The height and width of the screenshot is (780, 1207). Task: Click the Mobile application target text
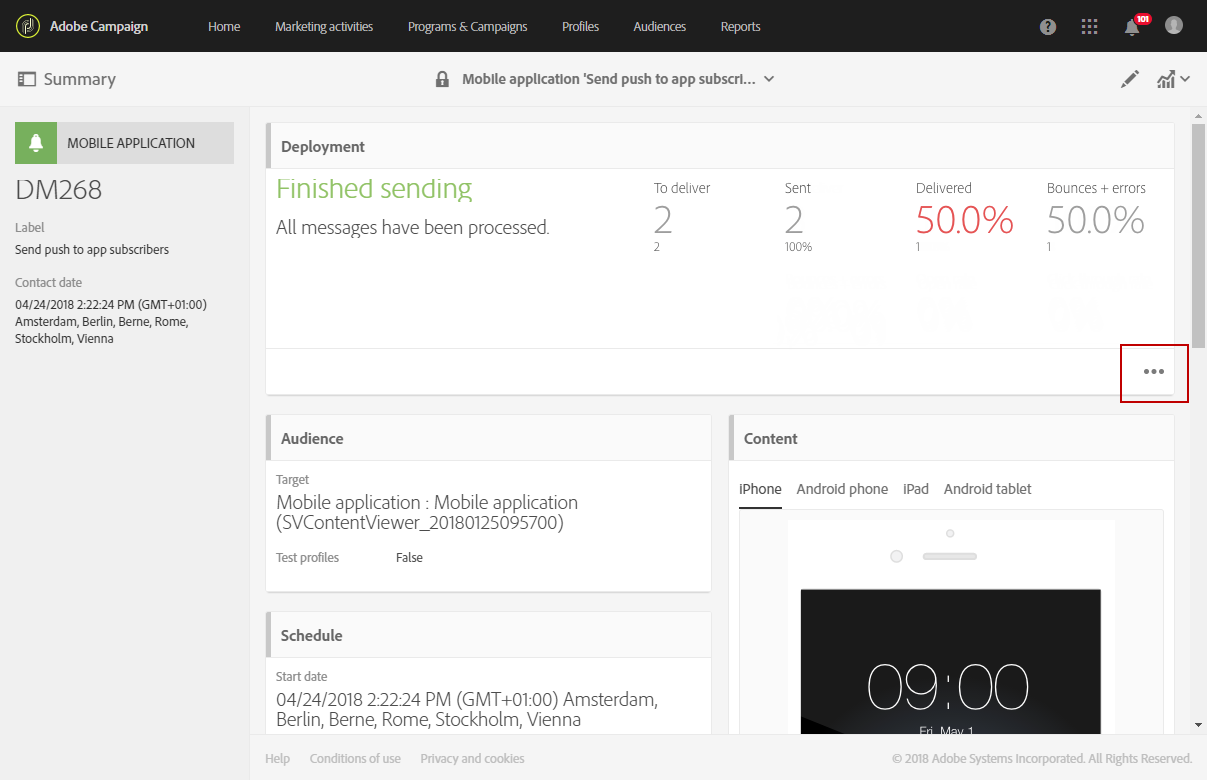tap(427, 512)
